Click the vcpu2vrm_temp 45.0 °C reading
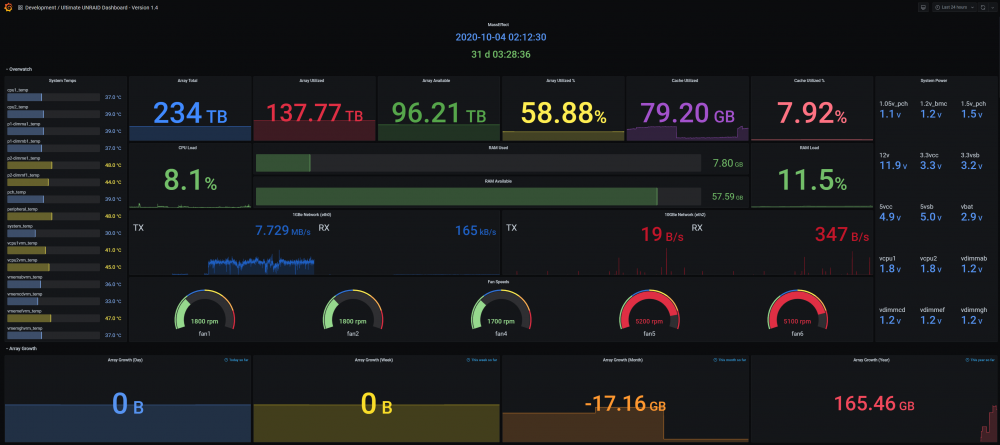The width and height of the screenshot is (1000, 445). click(113, 267)
